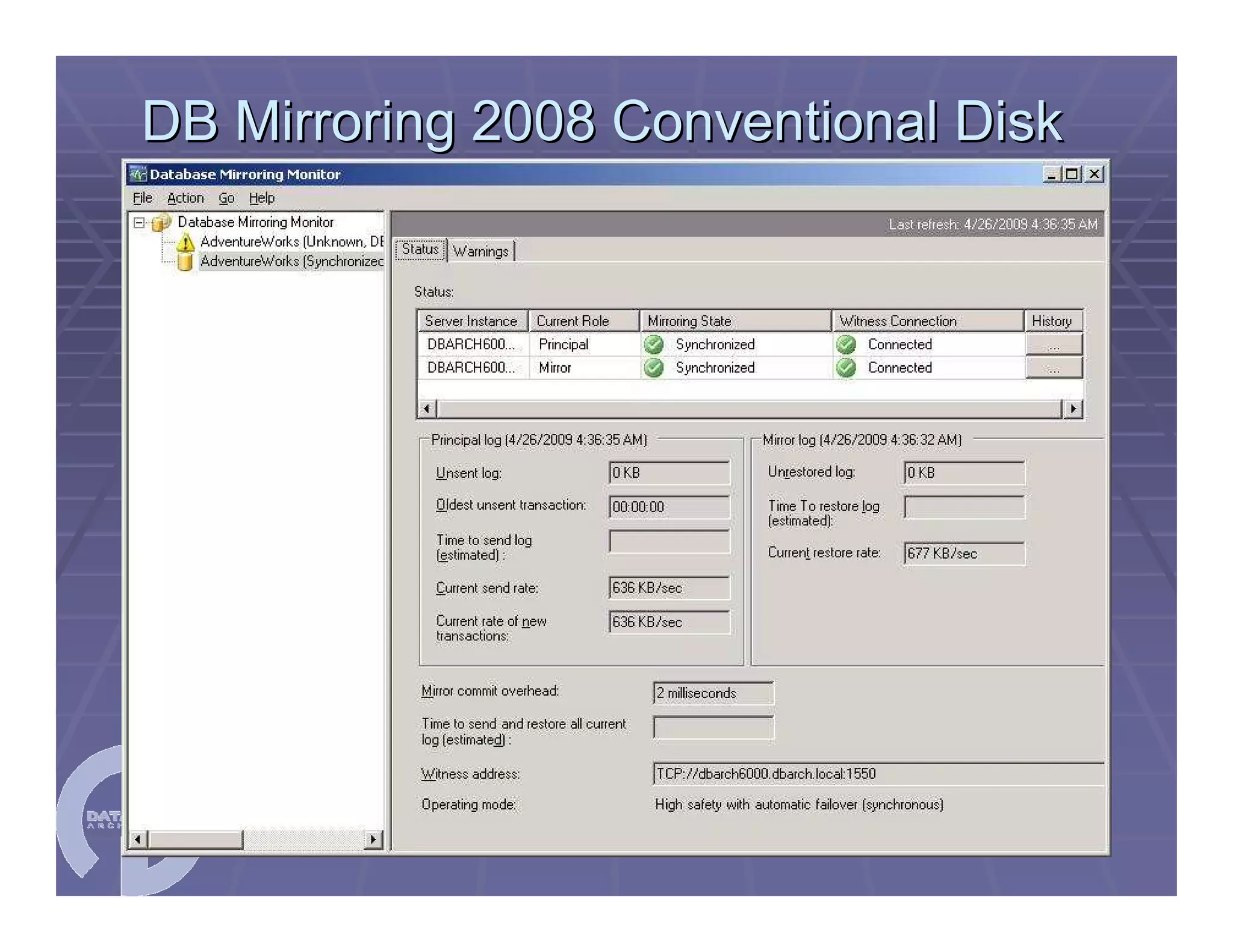
Task: Click the History column header
Action: 1053,321
